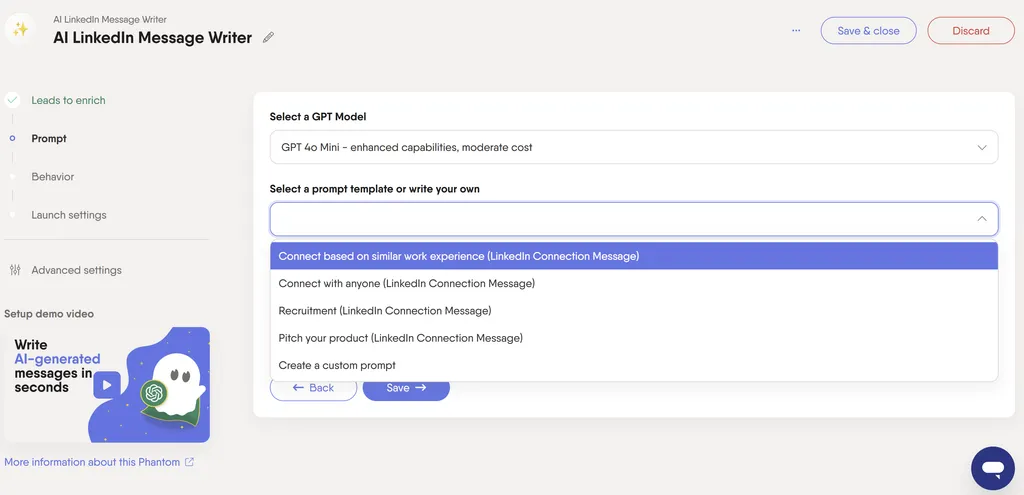Click the Advanced settings sliders icon

(x=16, y=270)
